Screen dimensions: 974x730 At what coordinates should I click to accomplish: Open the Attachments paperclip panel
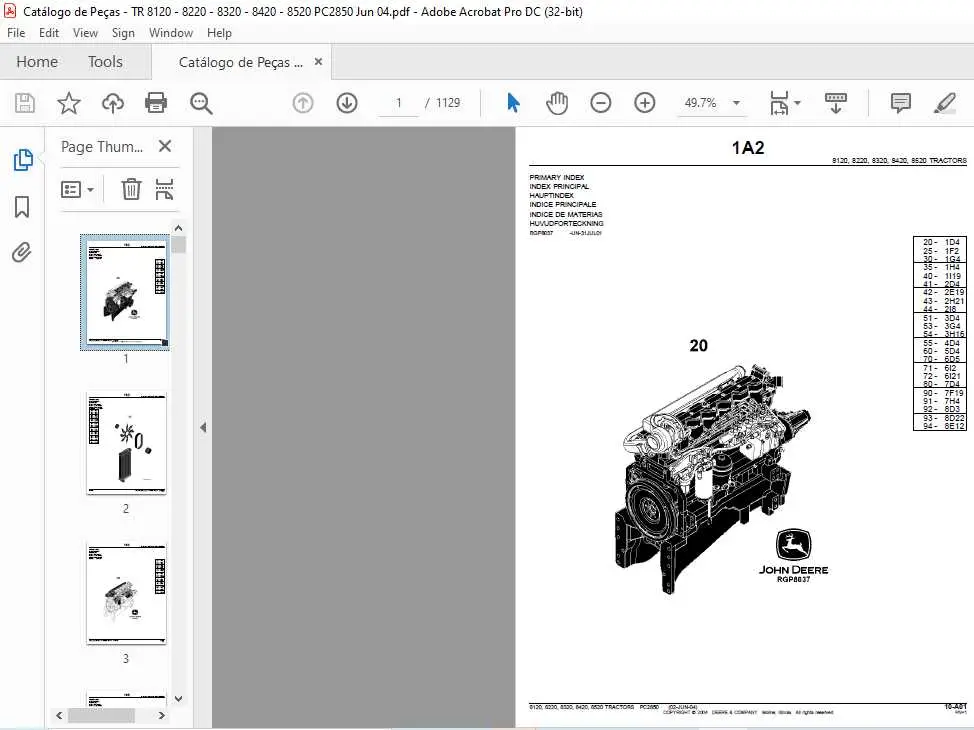[x=22, y=253]
